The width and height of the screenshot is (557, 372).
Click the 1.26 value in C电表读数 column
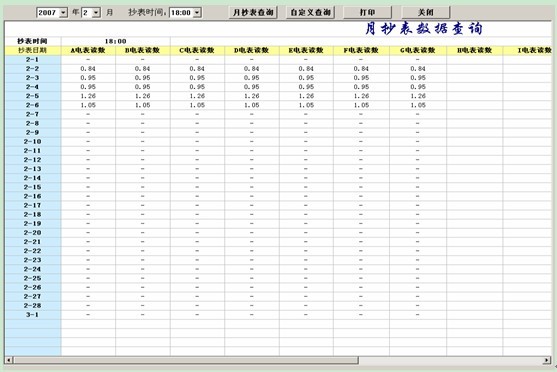pyautogui.click(x=197, y=96)
